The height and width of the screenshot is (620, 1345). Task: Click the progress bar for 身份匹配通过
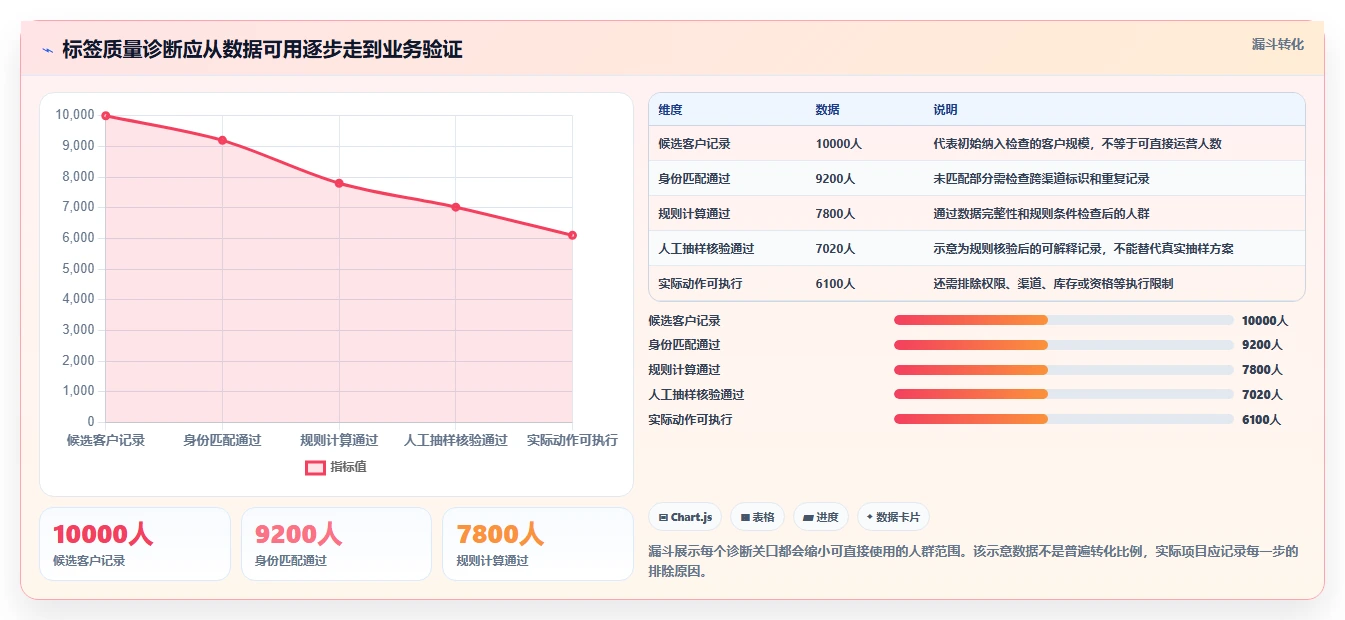[1064, 345]
